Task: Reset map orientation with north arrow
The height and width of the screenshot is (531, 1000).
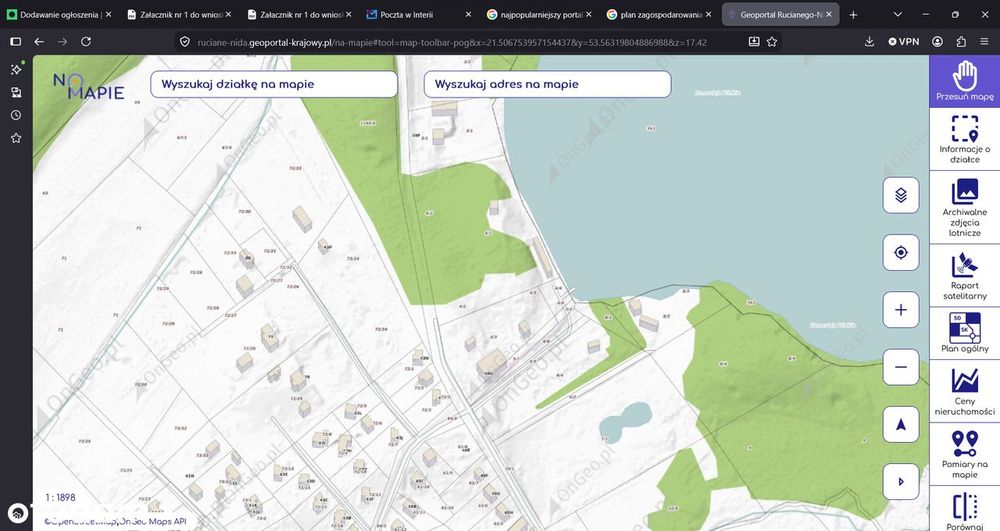Action: 901,425
